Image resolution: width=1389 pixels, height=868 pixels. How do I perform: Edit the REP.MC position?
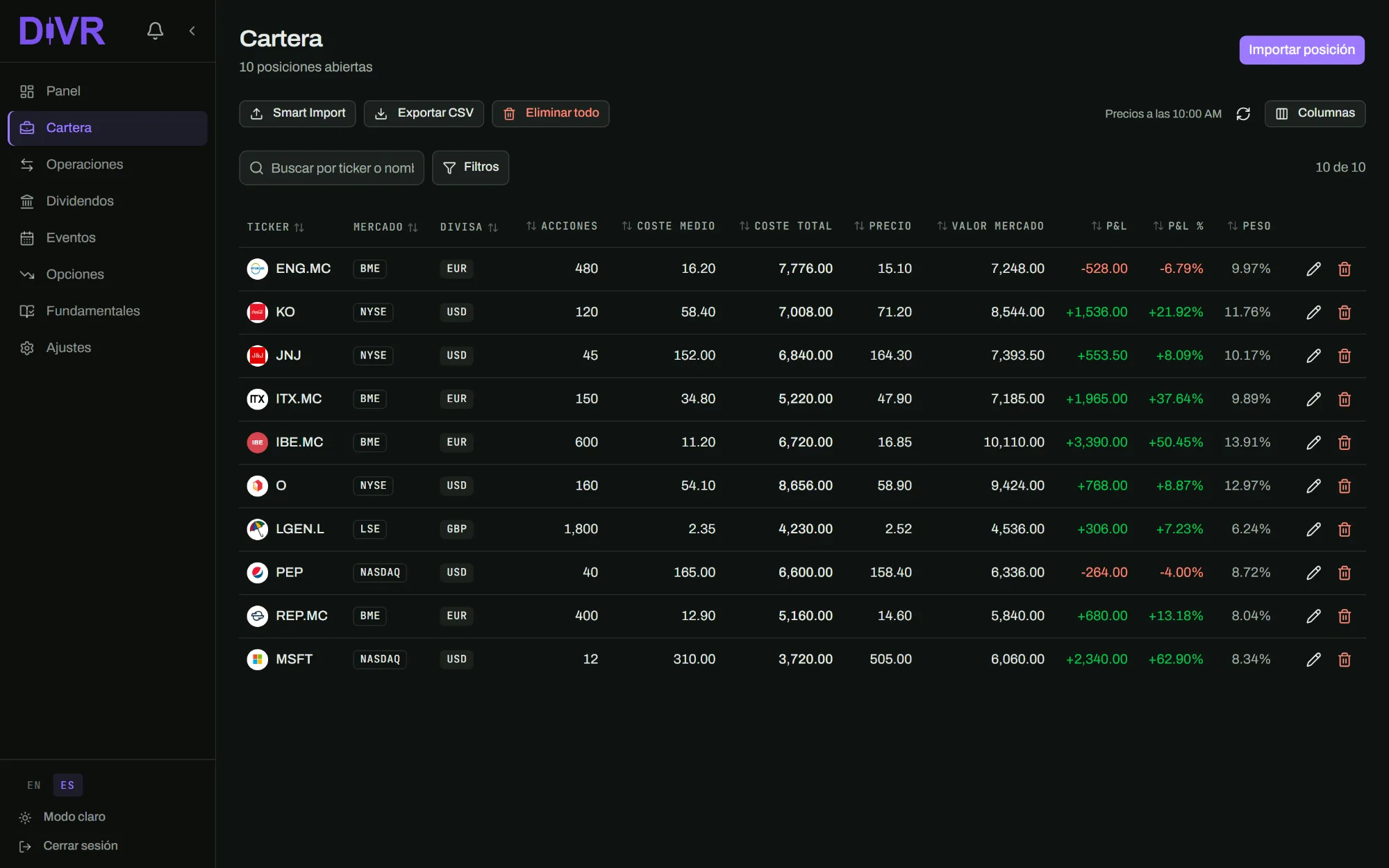click(1313, 617)
